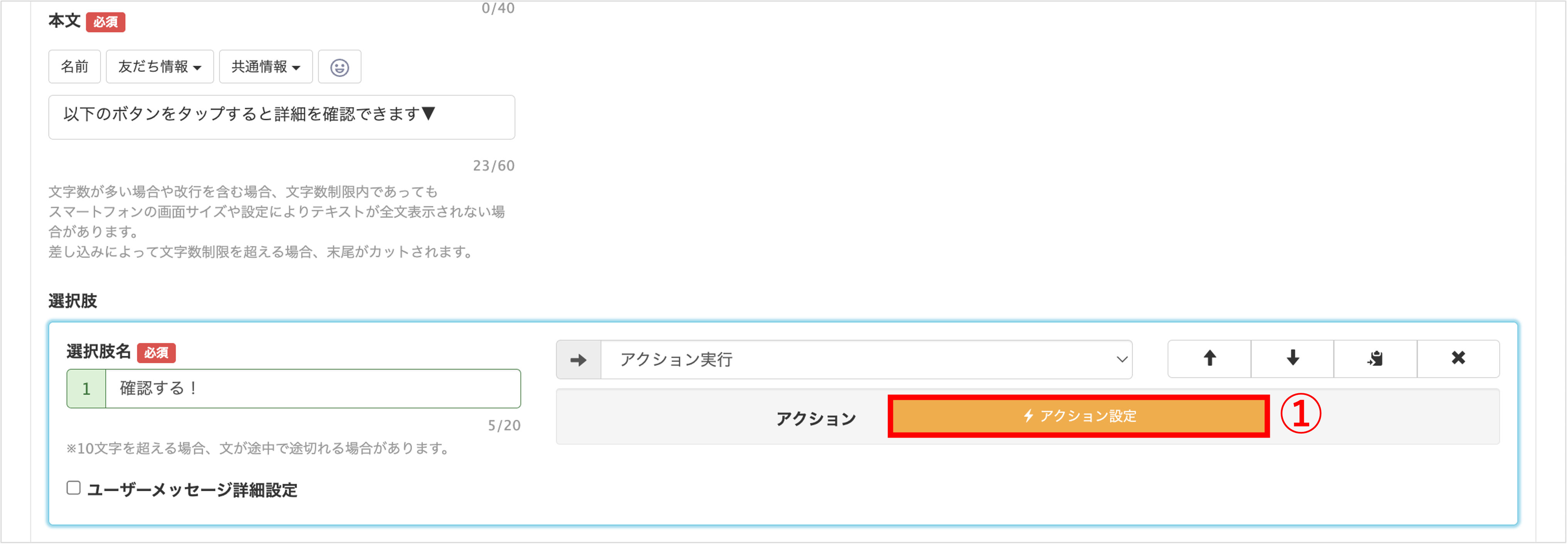Enable the ユーザーメッセージ詳細設定 checkbox
This screenshot has width=1568, height=544.
[x=74, y=488]
